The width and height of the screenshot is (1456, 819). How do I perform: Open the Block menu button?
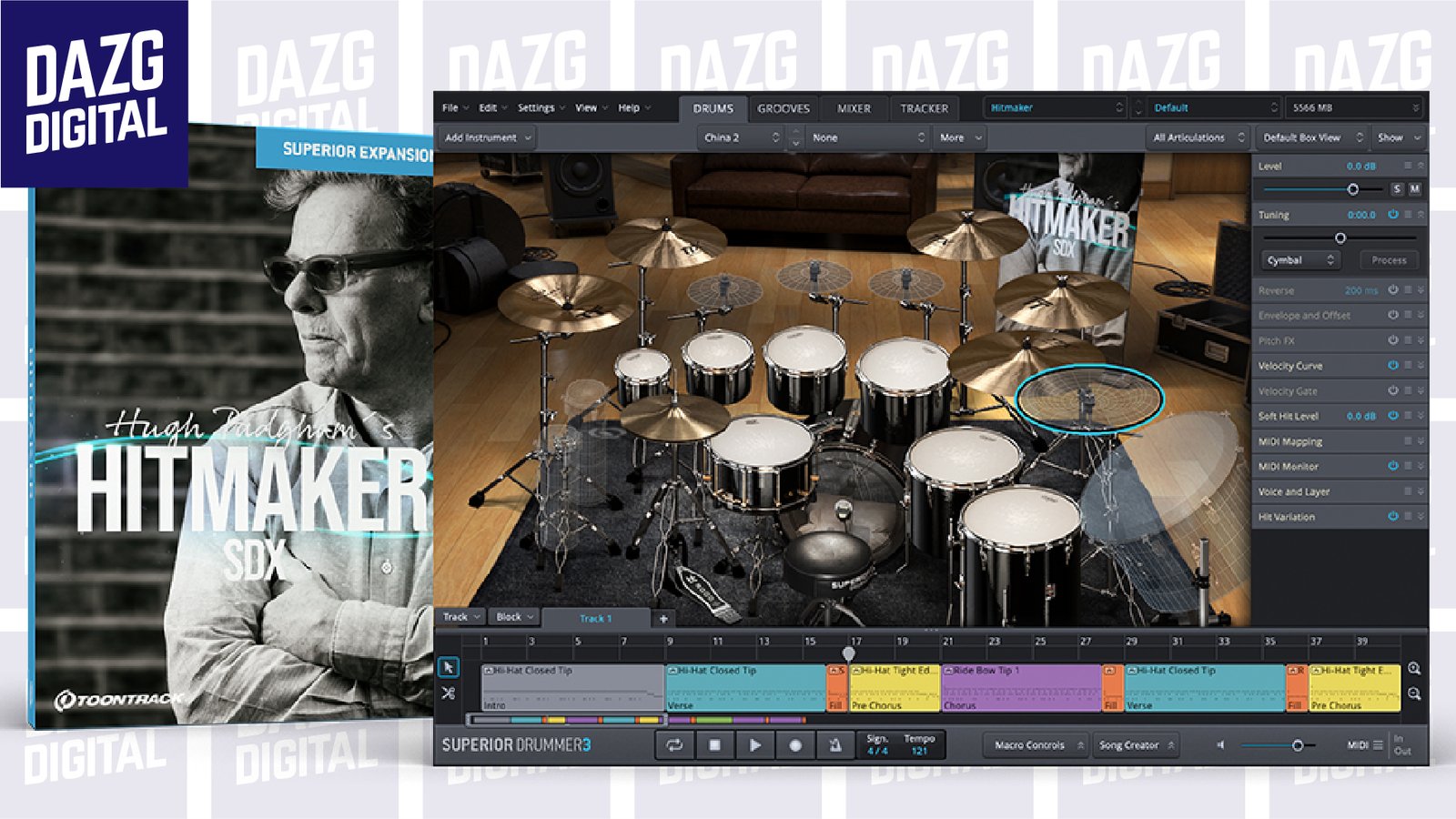(515, 617)
